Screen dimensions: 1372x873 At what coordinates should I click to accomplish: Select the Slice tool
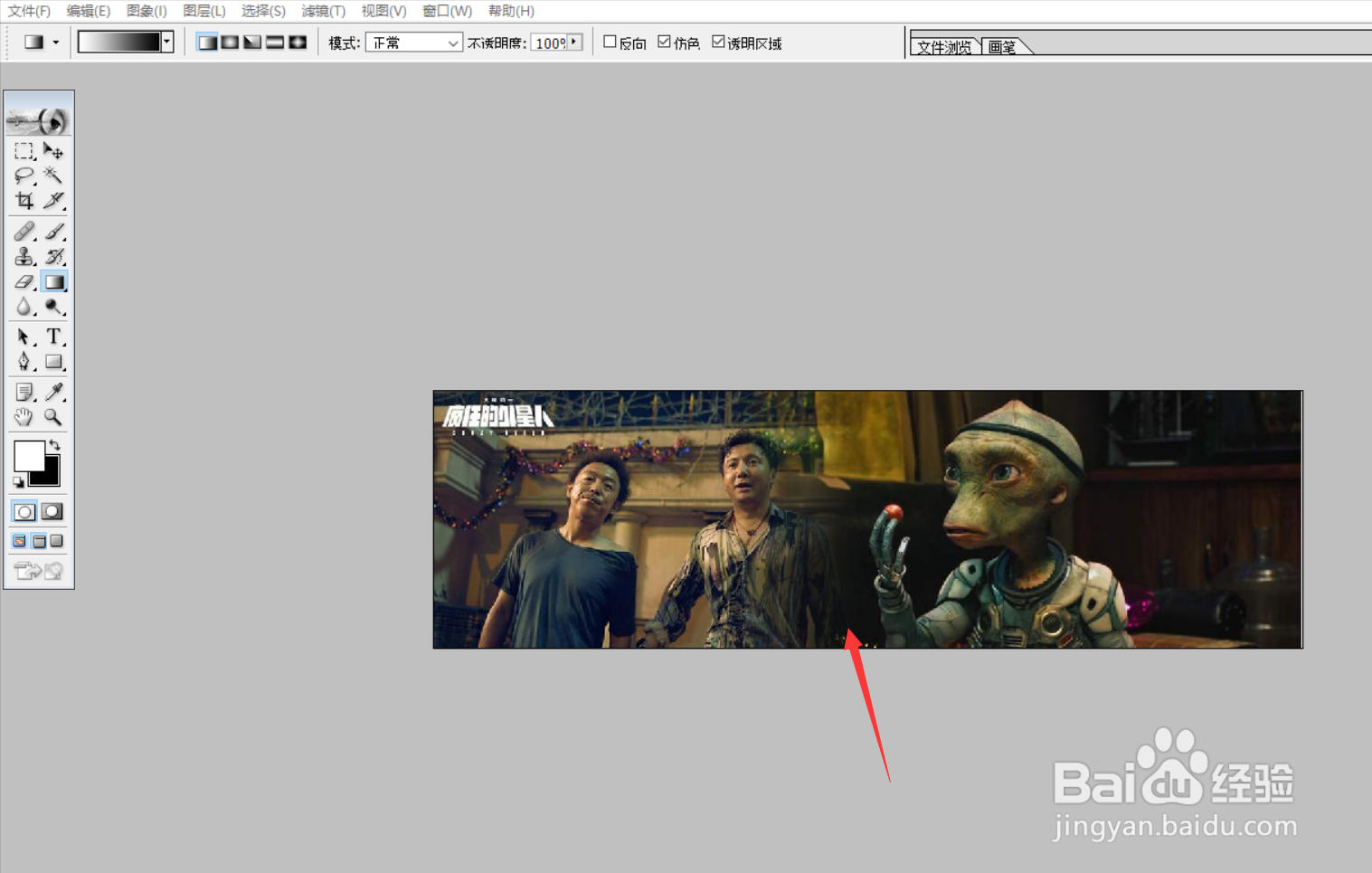point(53,200)
